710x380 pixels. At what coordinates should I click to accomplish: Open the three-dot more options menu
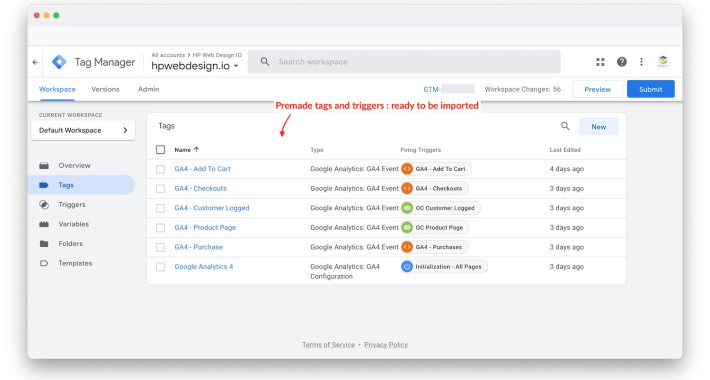(x=641, y=62)
